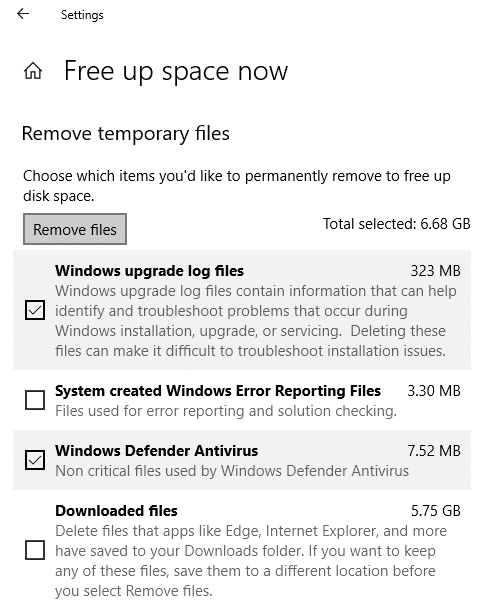500x608 pixels.
Task: Go back using the arrow icon
Action: 23,14
